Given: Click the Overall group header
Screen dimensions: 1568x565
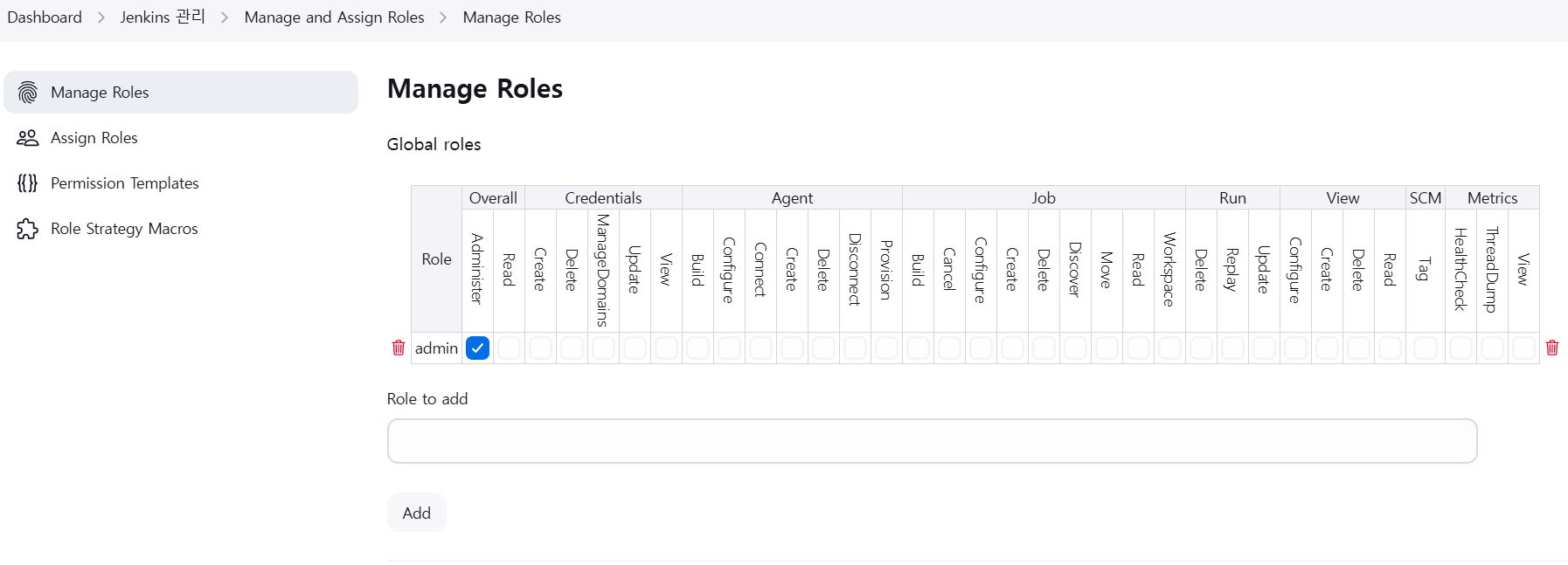Looking at the screenshot, I should coord(493,197).
